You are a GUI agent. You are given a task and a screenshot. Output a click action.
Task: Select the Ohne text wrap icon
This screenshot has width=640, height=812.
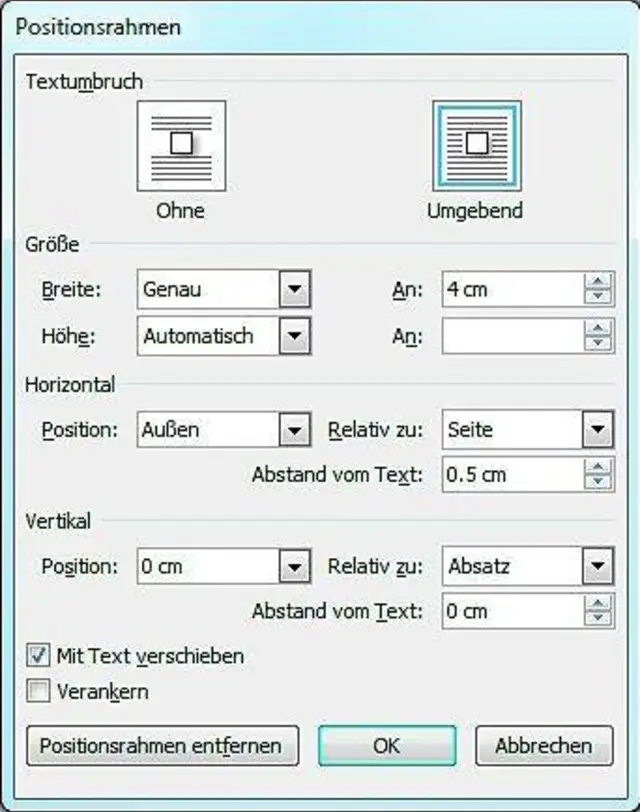[181, 145]
